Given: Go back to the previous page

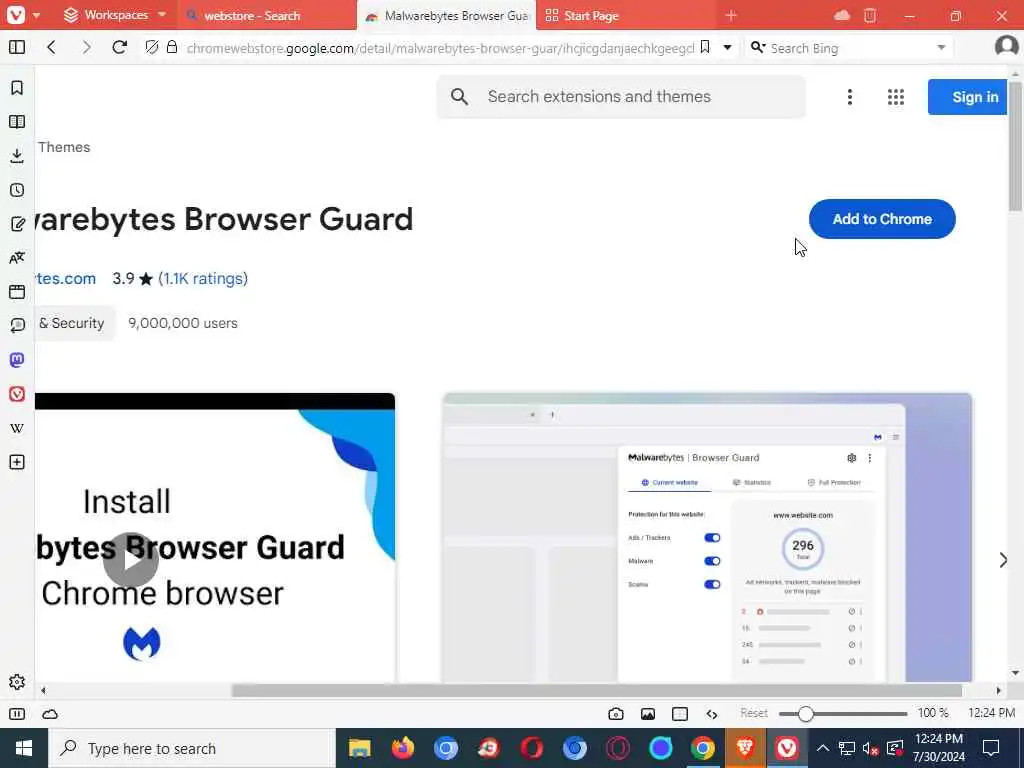Looking at the screenshot, I should (51, 47).
